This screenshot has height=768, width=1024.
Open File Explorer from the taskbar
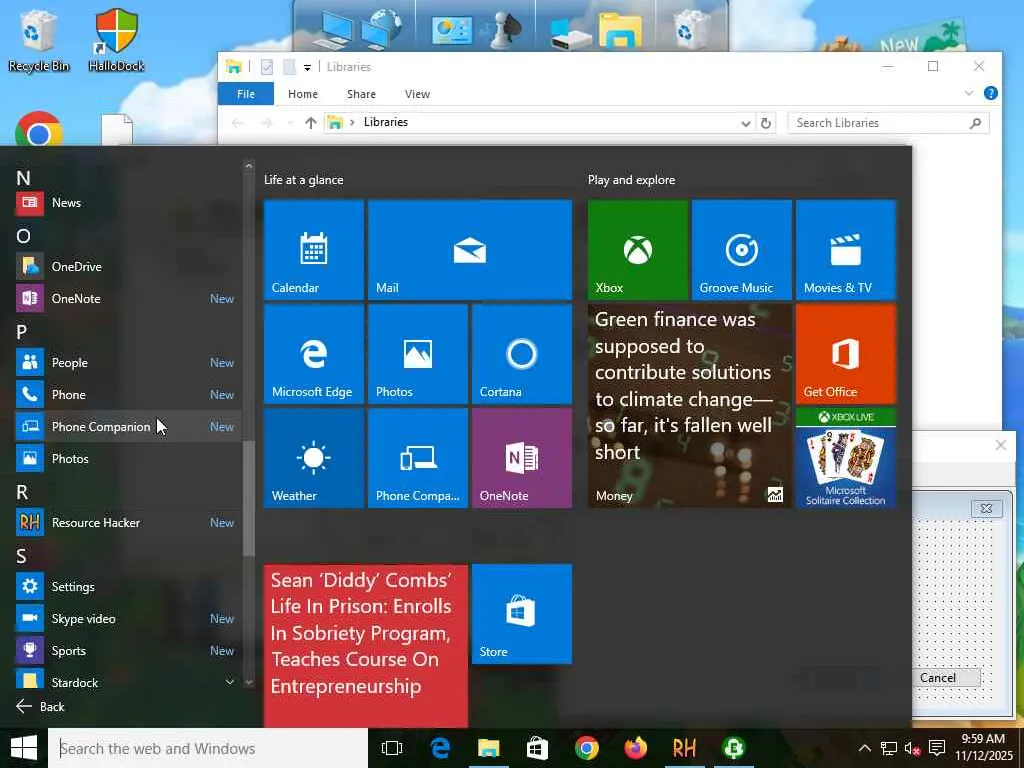pos(488,748)
